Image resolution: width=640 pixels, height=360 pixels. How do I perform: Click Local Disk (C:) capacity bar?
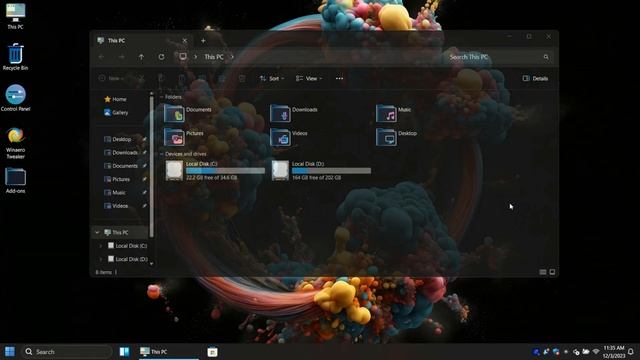point(225,171)
